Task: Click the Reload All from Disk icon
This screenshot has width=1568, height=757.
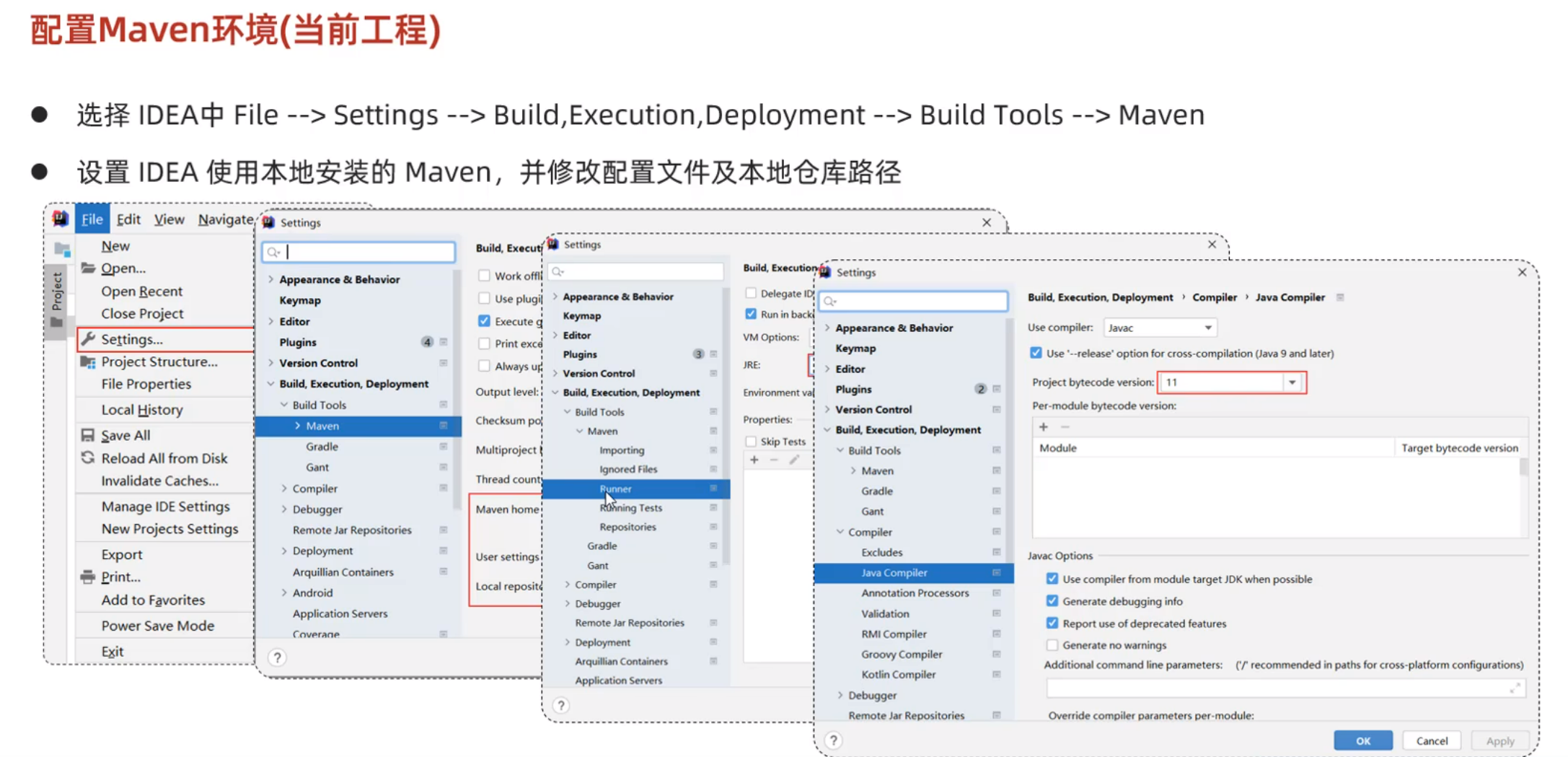Action: 88,458
